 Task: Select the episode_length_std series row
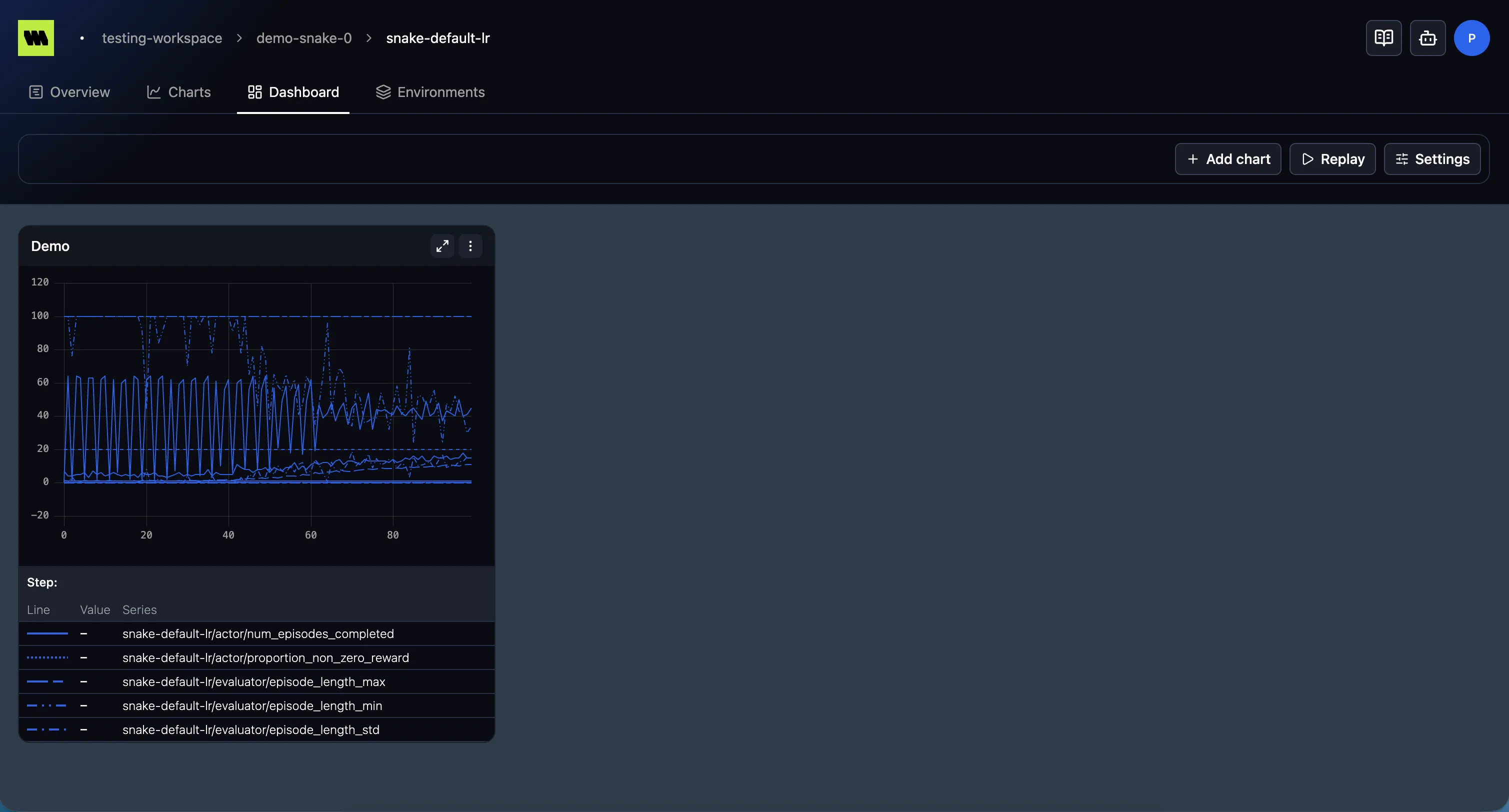pyautogui.click(x=256, y=730)
